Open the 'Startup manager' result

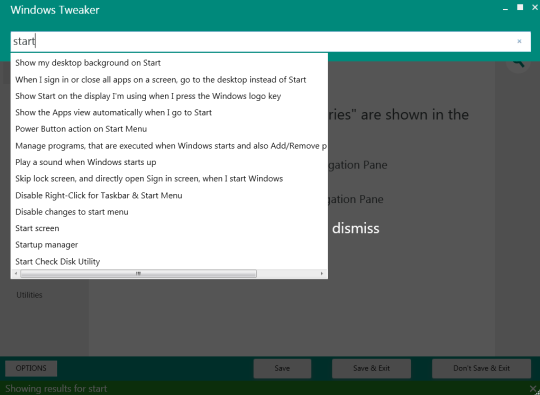coord(169,245)
